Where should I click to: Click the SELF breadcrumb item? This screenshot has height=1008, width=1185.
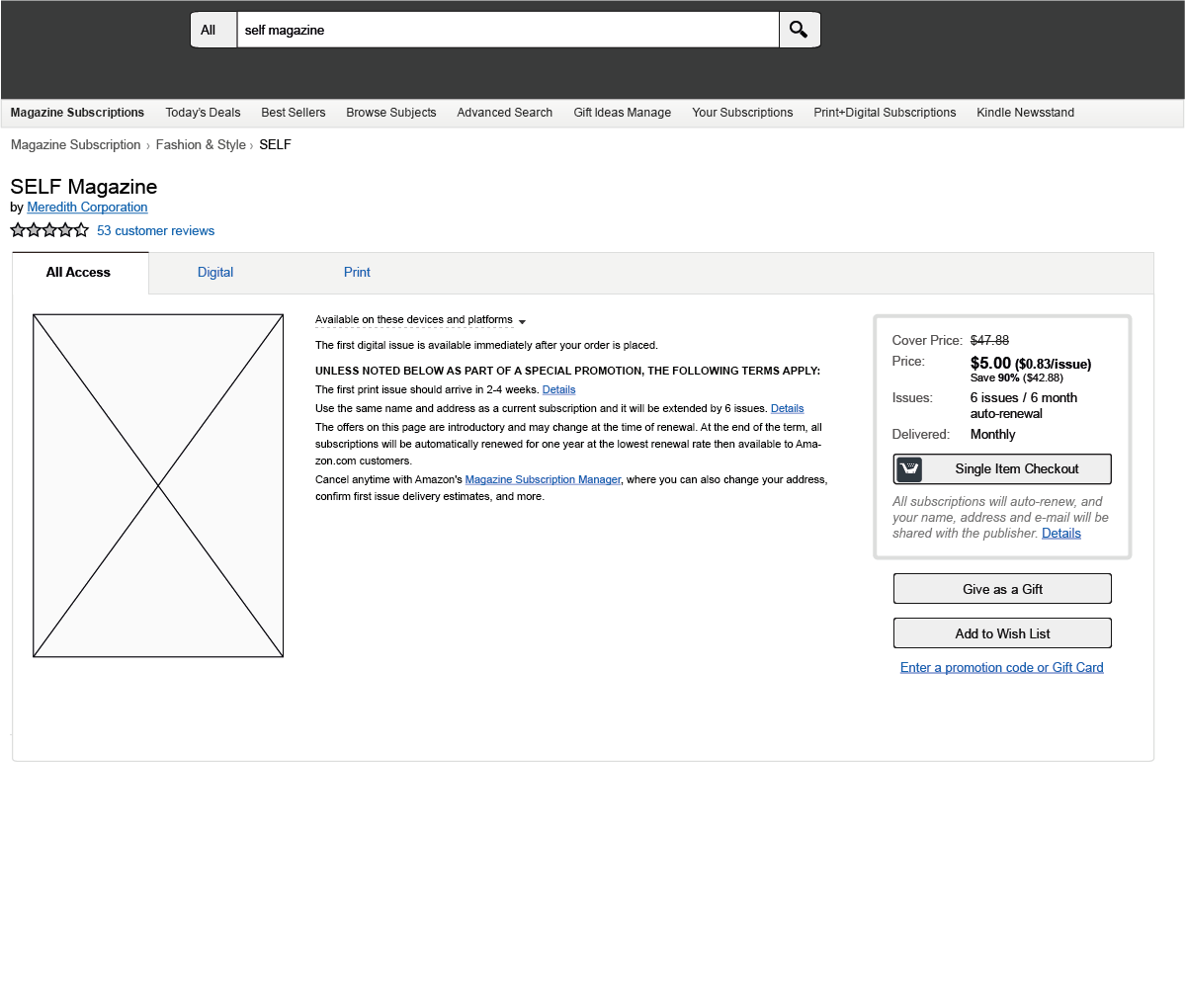tap(275, 144)
